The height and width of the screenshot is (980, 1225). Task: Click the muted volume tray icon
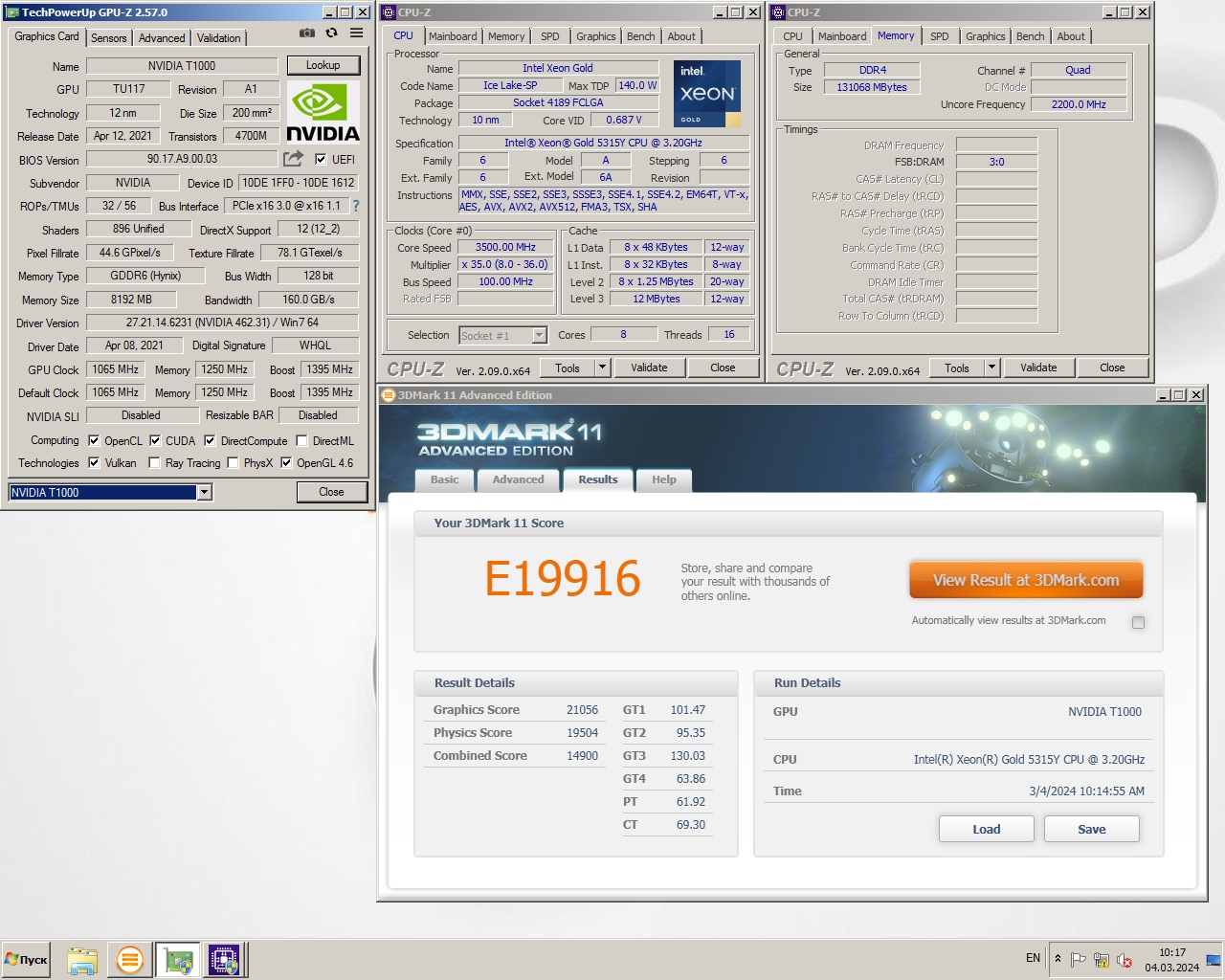tap(1125, 960)
